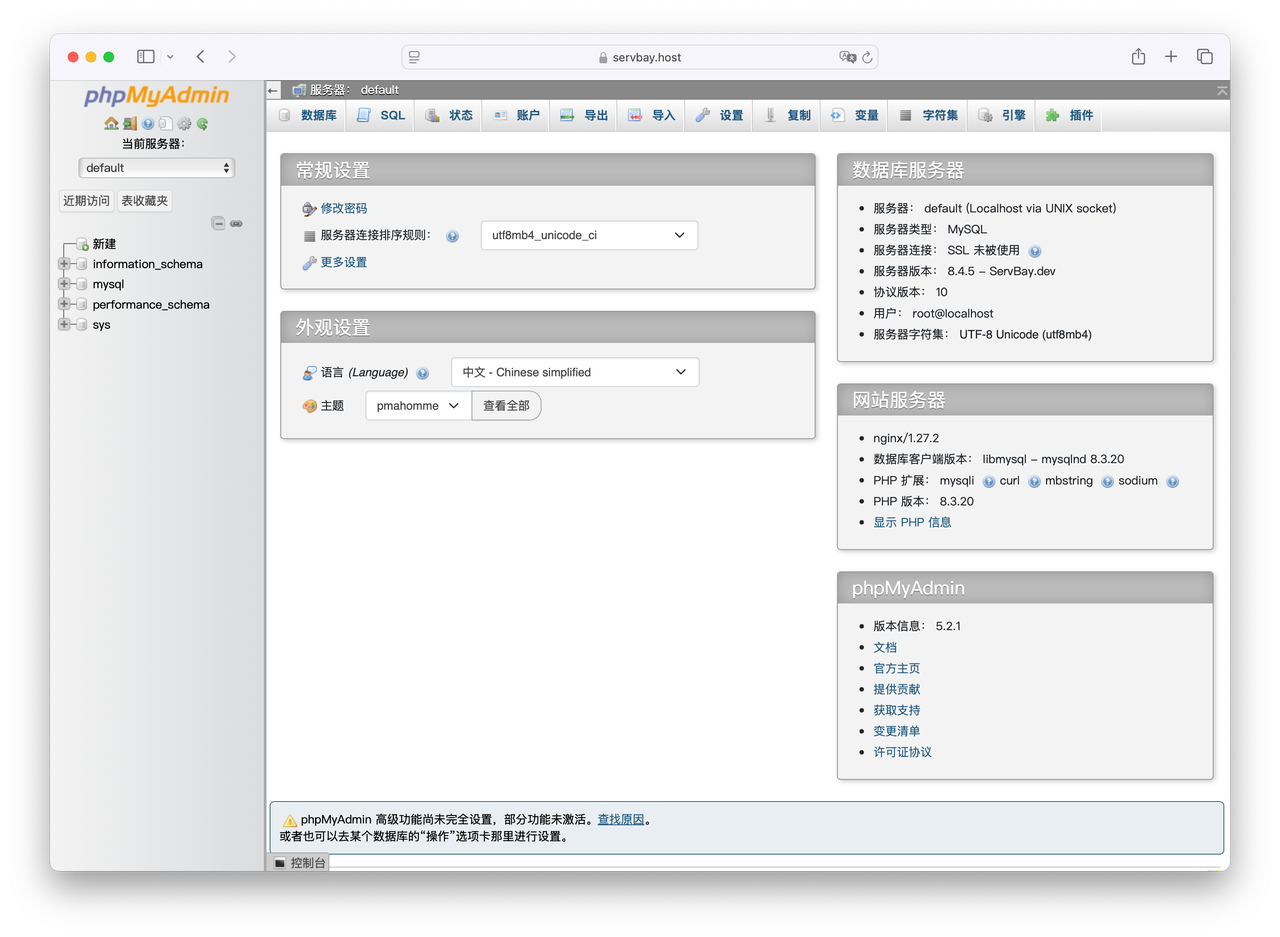Viewport: 1280px width, 937px height.
Task: Click reader icon at left of address bar
Action: pos(415,57)
